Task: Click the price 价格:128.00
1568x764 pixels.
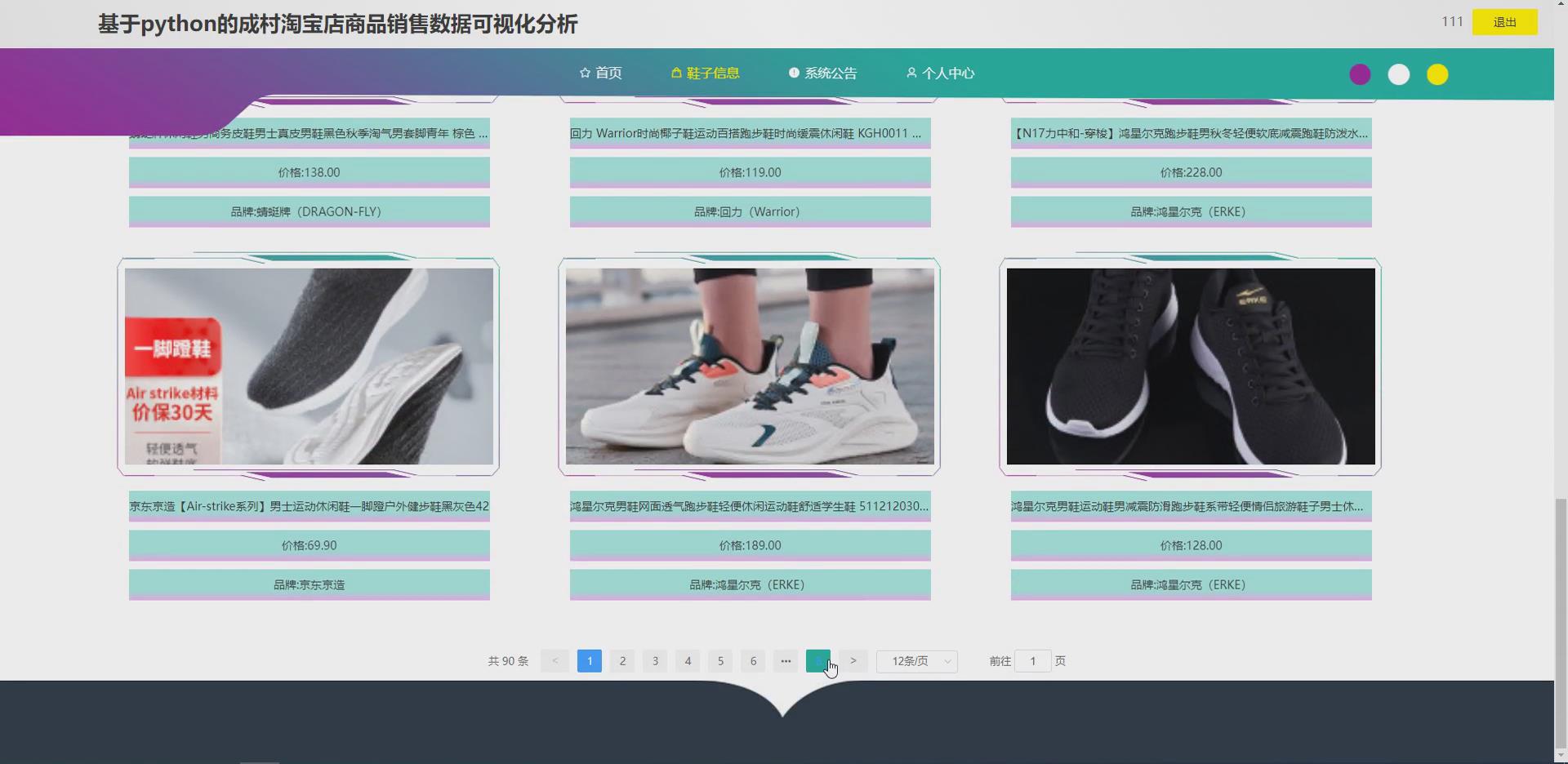Action: click(1192, 545)
